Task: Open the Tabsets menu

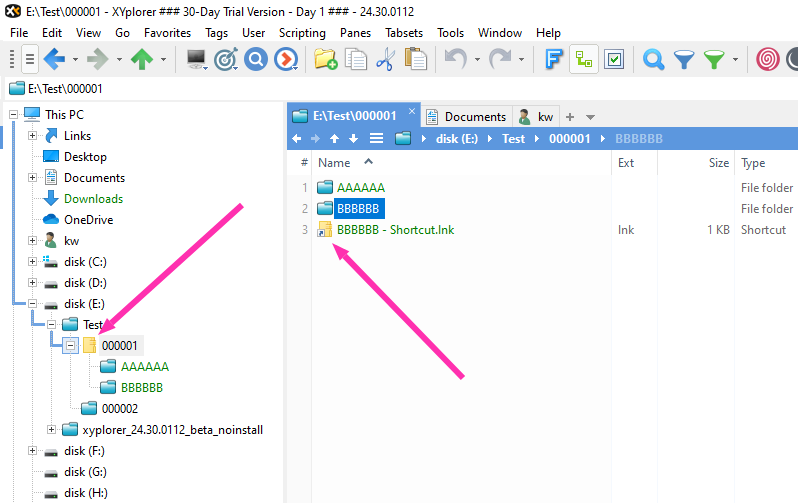Action: [x=404, y=33]
